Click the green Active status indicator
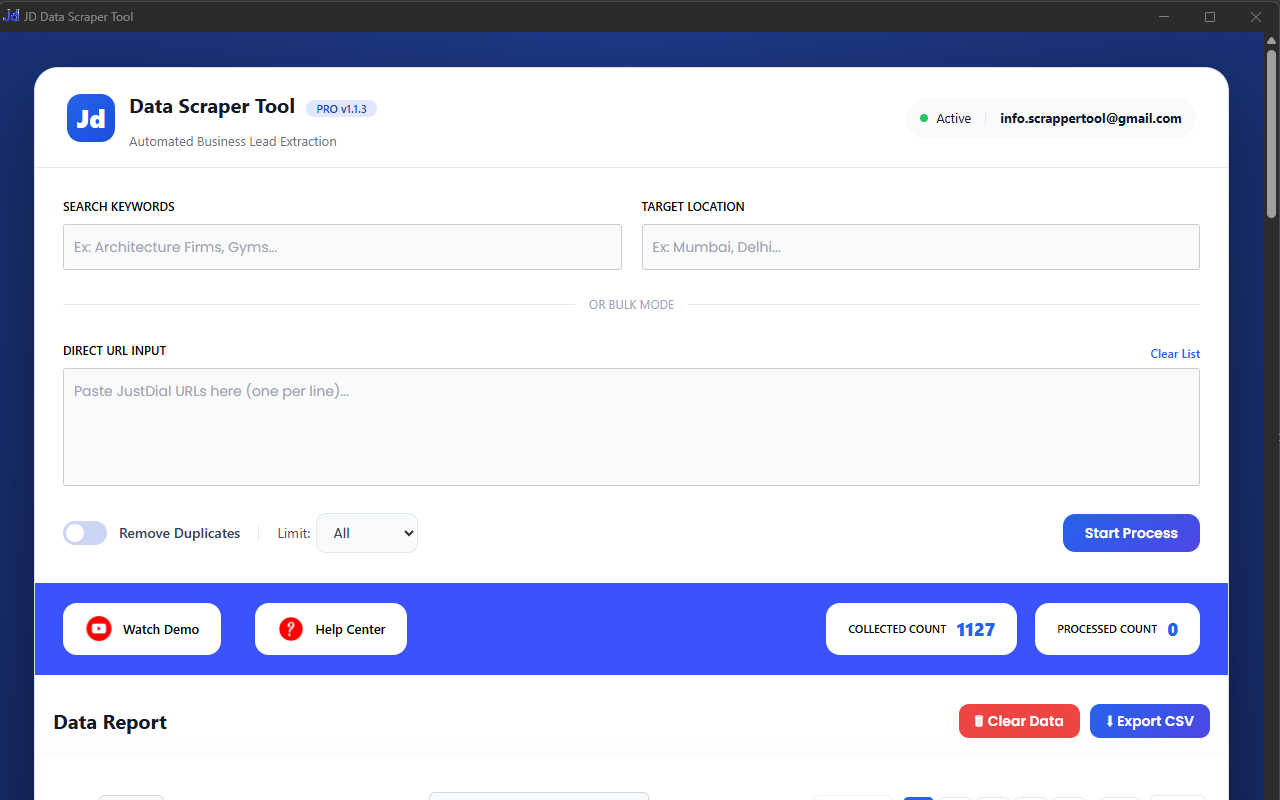 coord(946,118)
